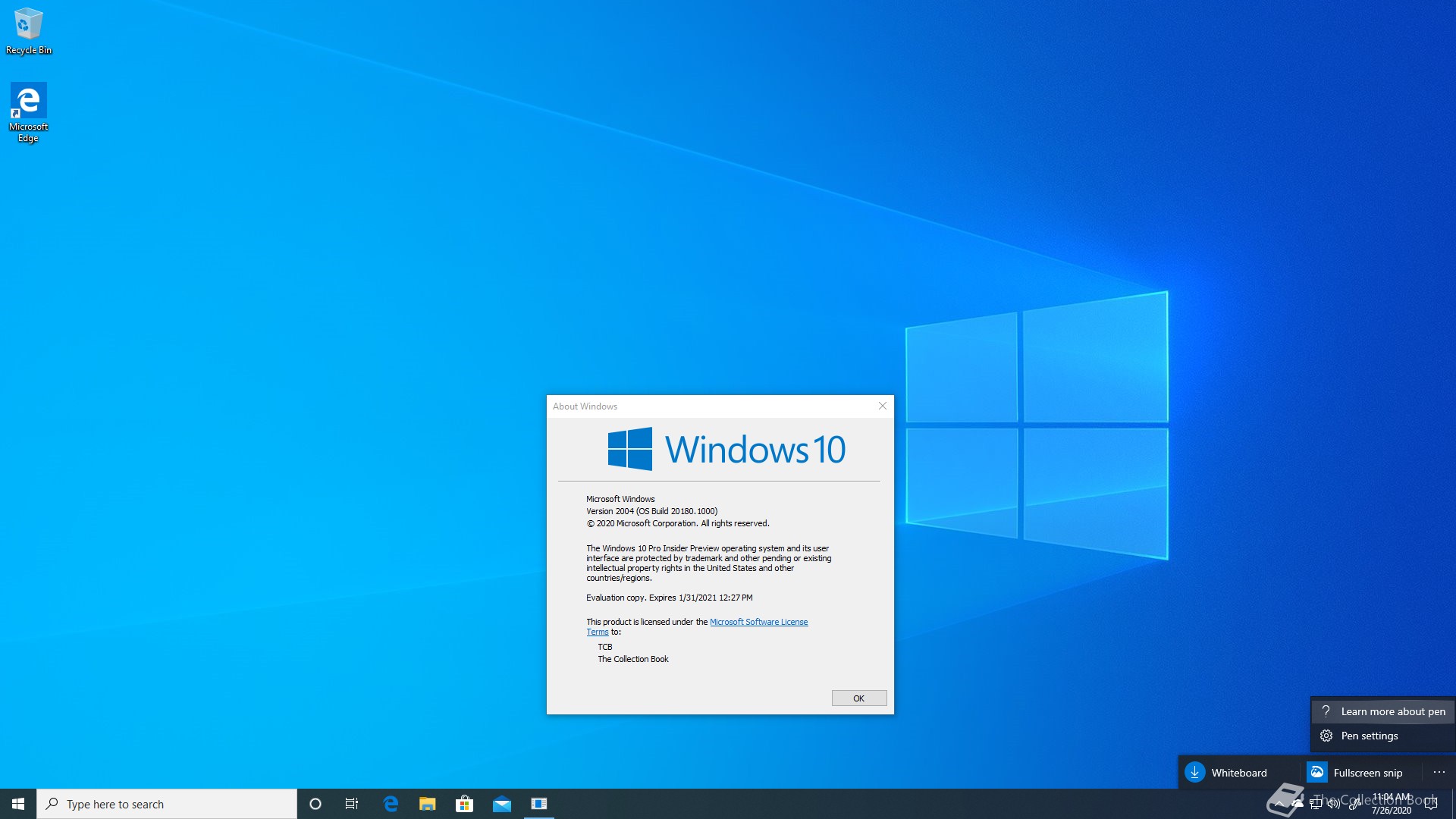Select the Recycle Bin desktop icon
Viewport: 1456px width, 819px height.
(29, 31)
